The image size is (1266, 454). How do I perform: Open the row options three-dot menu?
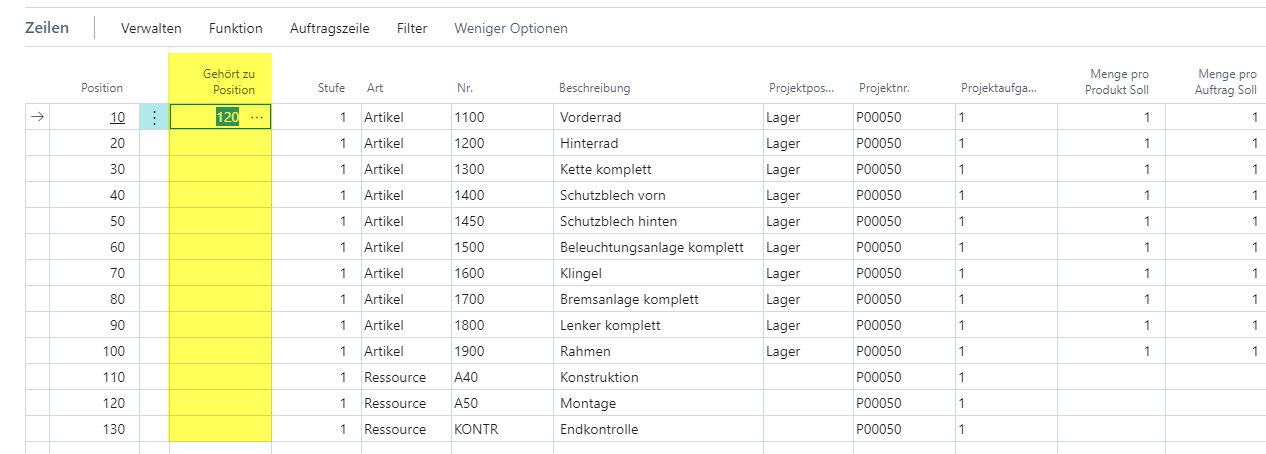[154, 117]
